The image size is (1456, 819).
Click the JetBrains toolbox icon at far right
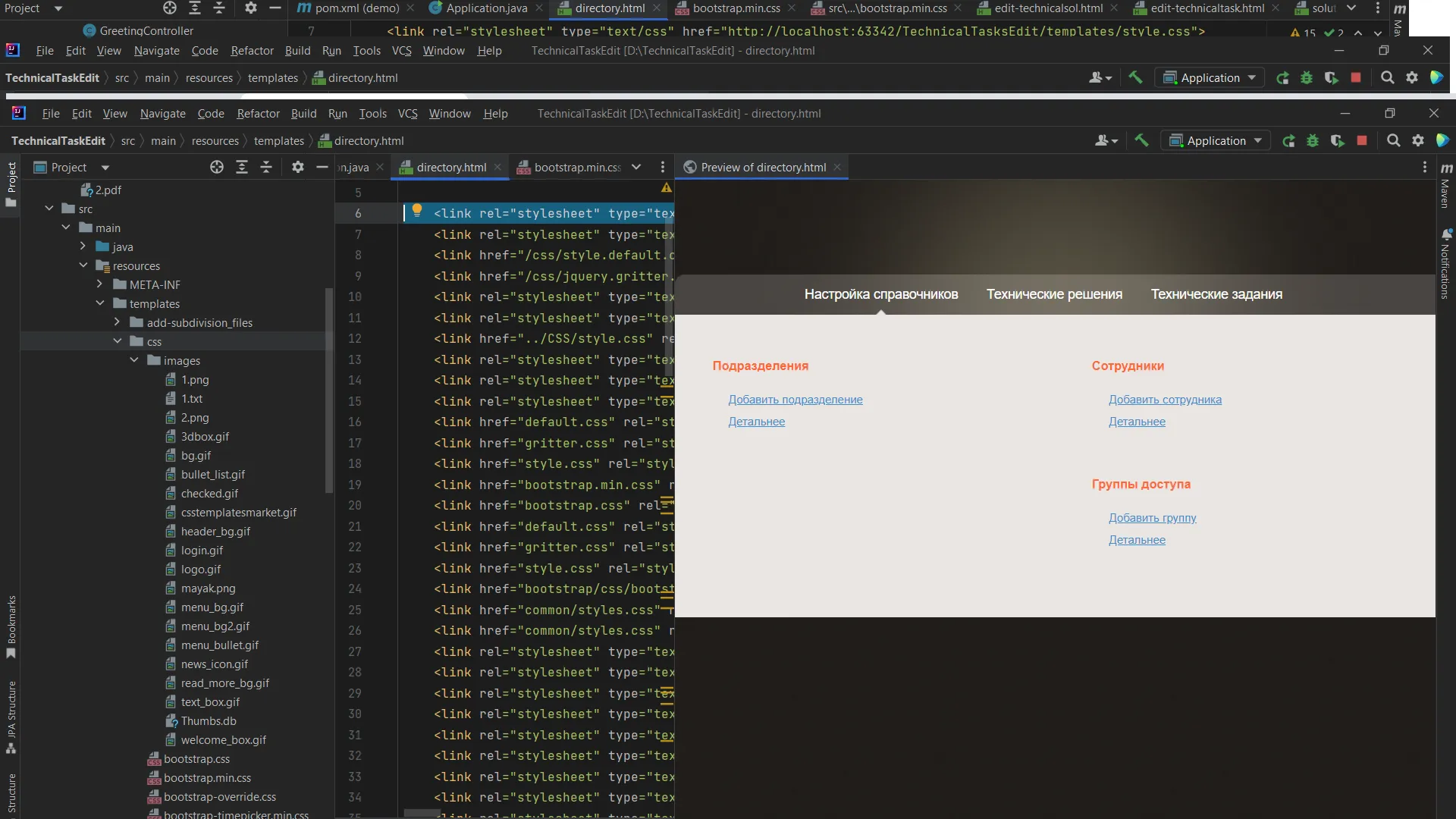[x=1442, y=140]
